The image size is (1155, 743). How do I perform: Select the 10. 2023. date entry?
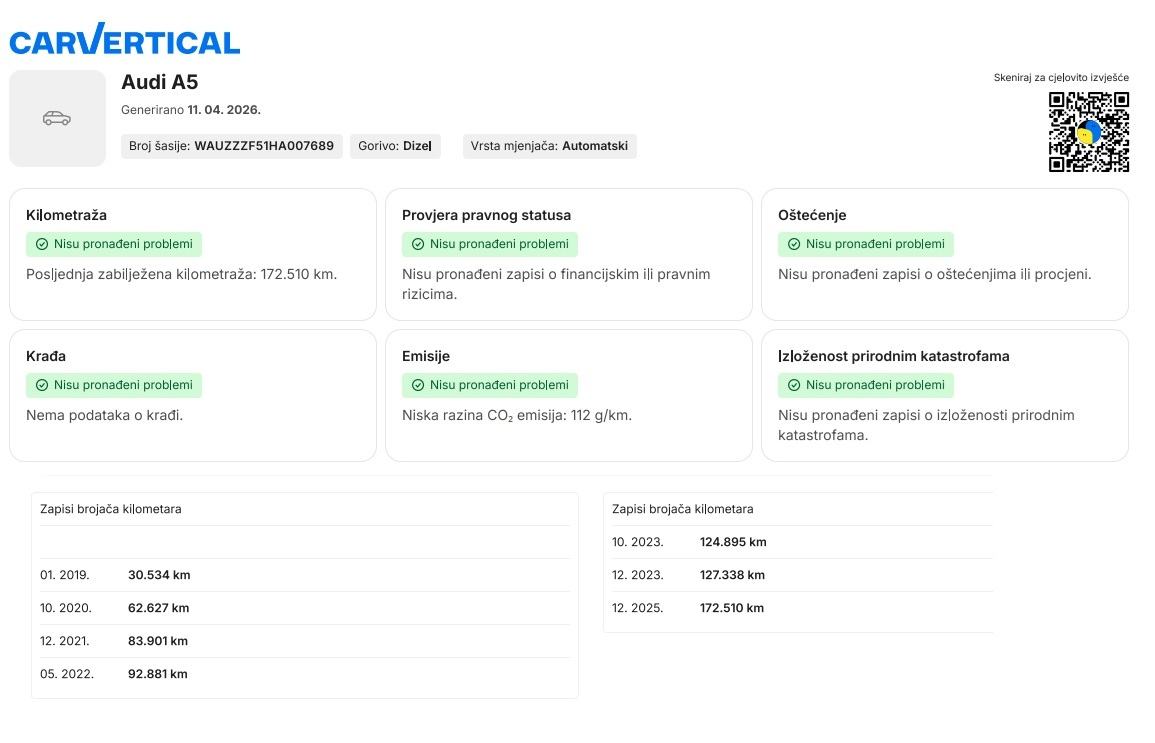pos(638,542)
